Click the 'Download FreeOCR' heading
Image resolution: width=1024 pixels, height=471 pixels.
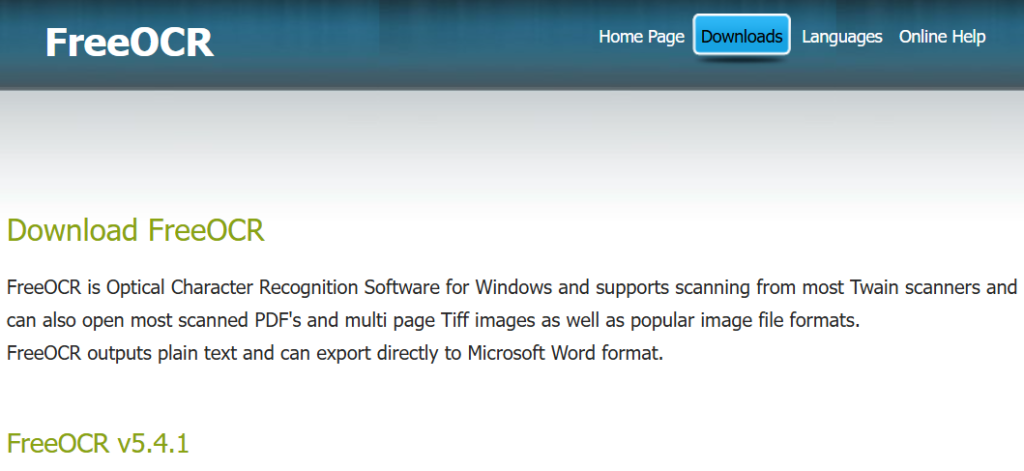(136, 230)
